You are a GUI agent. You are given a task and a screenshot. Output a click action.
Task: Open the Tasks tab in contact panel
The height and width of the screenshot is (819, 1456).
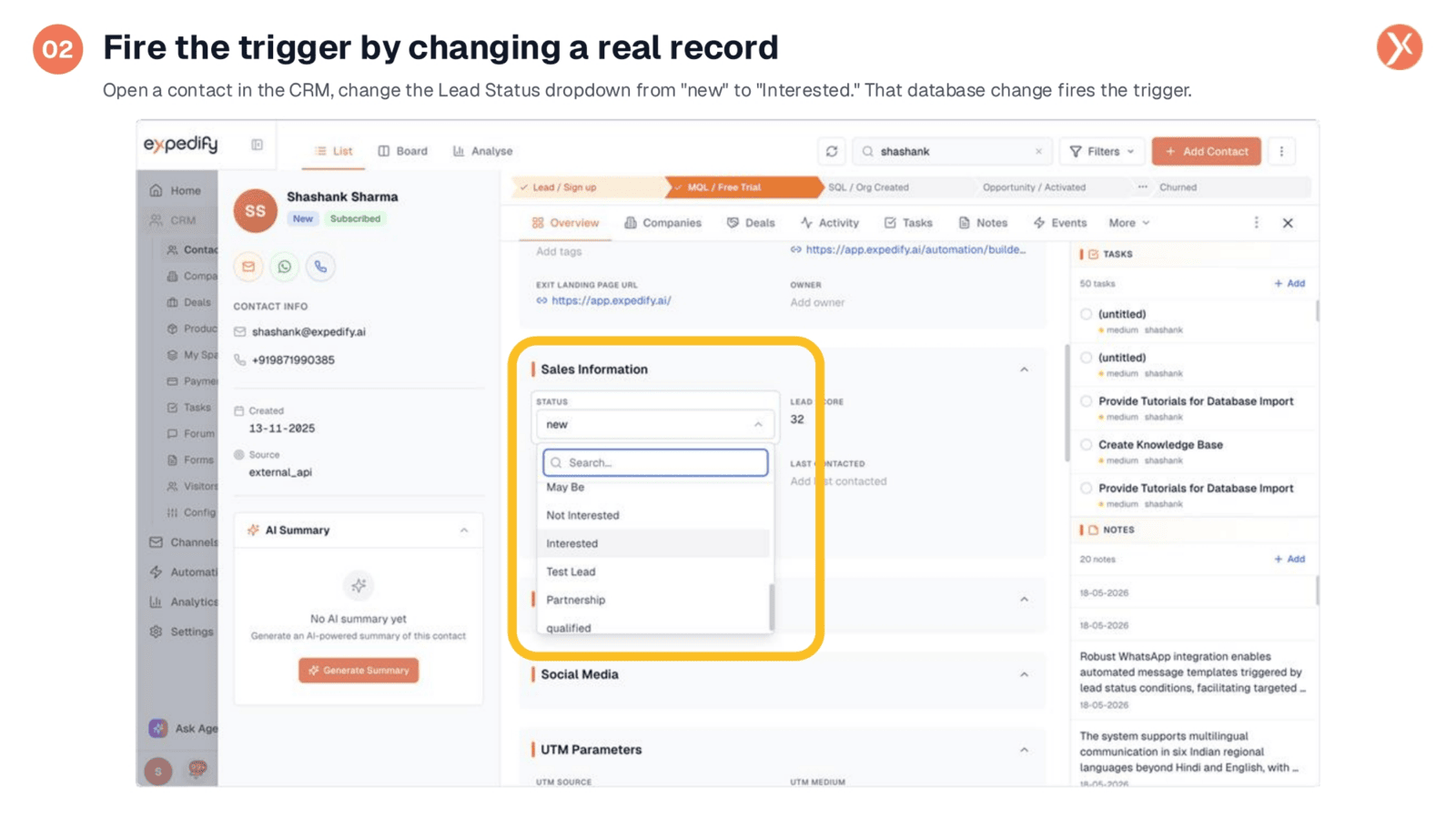click(908, 223)
